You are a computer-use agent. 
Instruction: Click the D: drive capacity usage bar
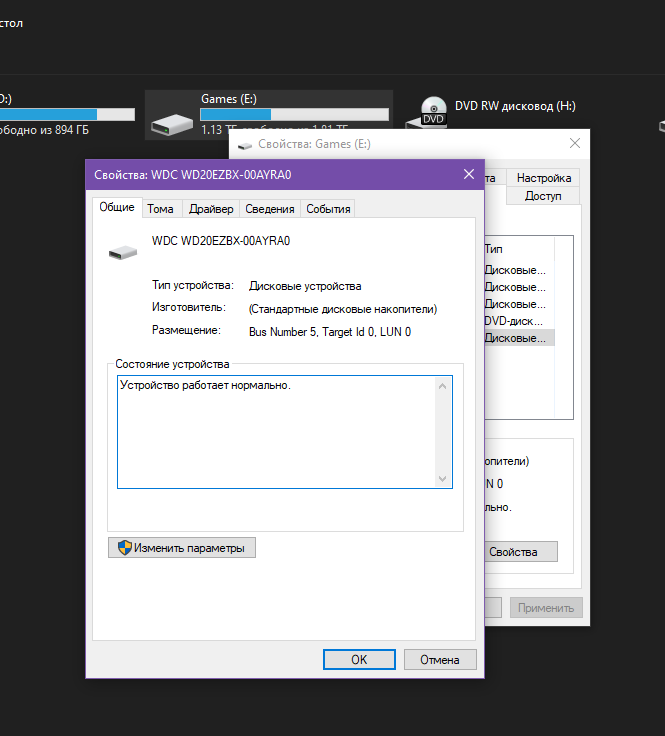tap(67, 114)
